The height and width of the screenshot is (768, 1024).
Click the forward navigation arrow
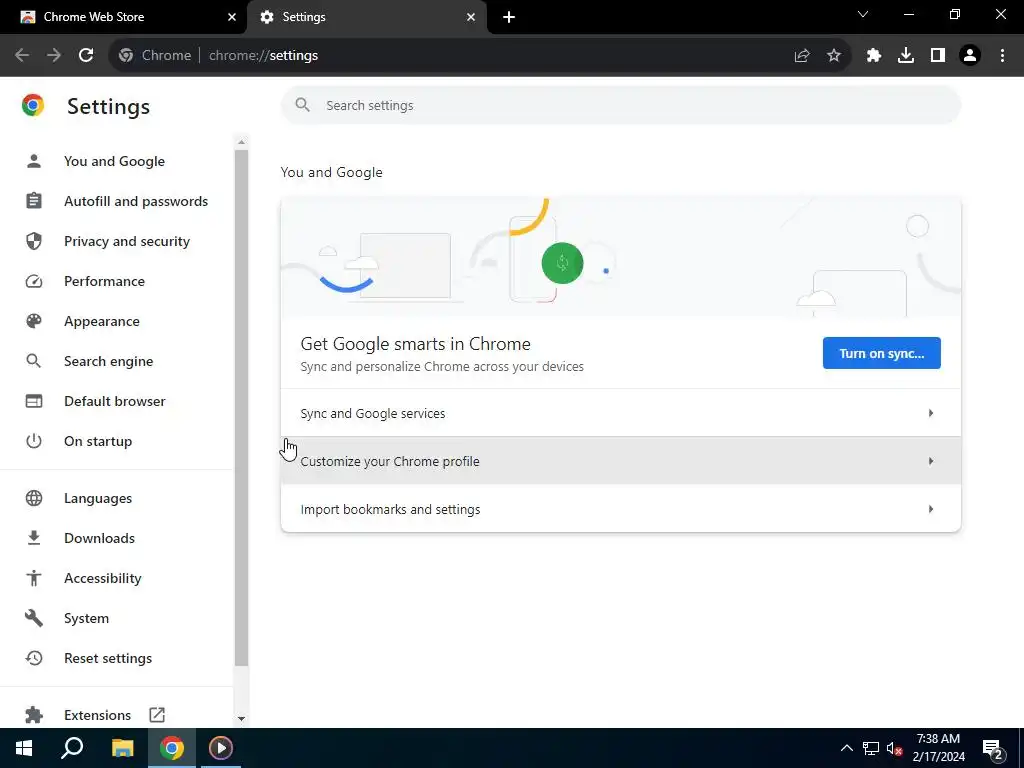pyautogui.click(x=54, y=55)
